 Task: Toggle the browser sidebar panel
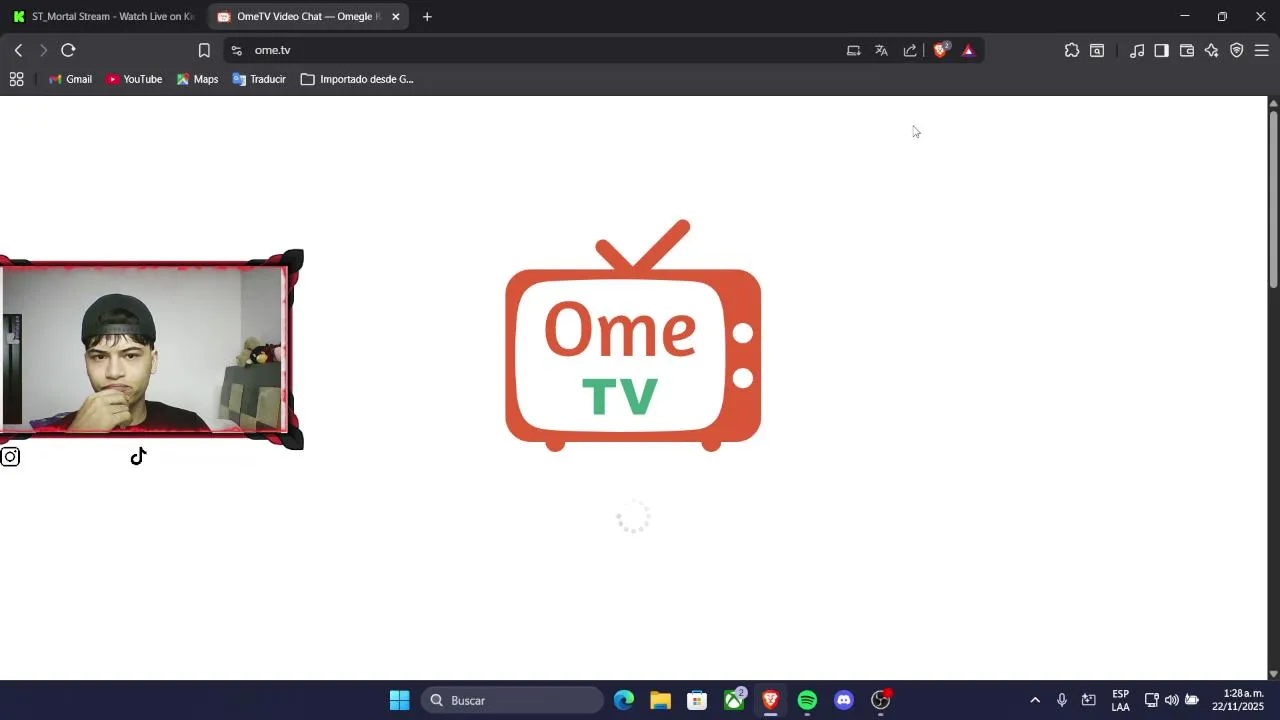tap(1161, 50)
